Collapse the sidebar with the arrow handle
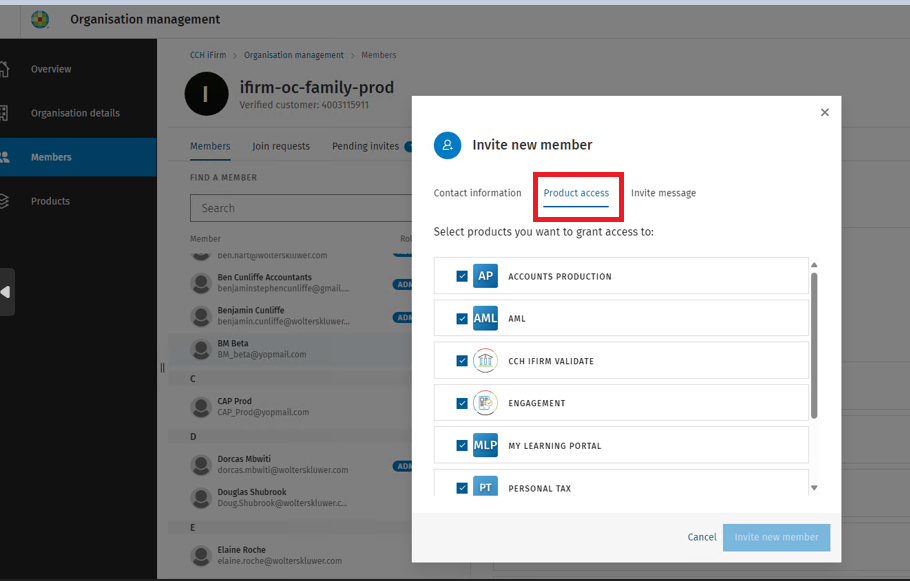Screen dimensions: 910x581 pyautogui.click(x=6, y=292)
